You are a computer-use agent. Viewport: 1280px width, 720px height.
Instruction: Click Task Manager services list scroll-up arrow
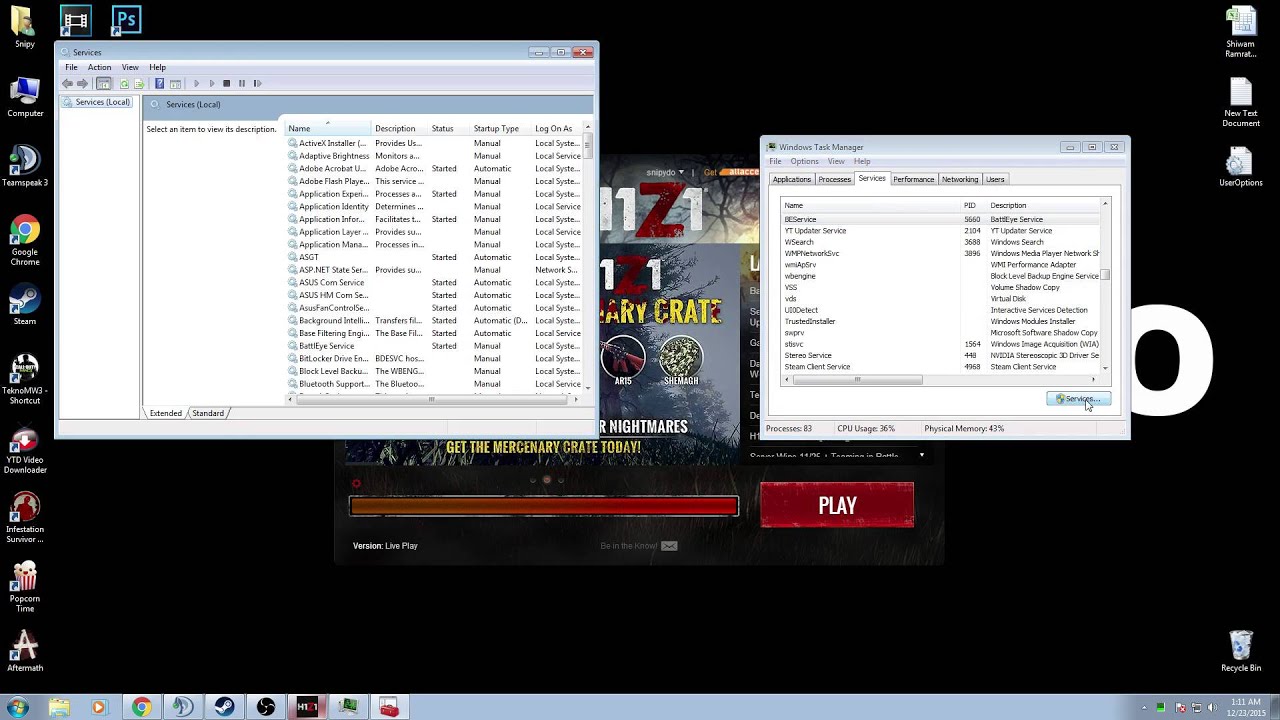[1105, 205]
